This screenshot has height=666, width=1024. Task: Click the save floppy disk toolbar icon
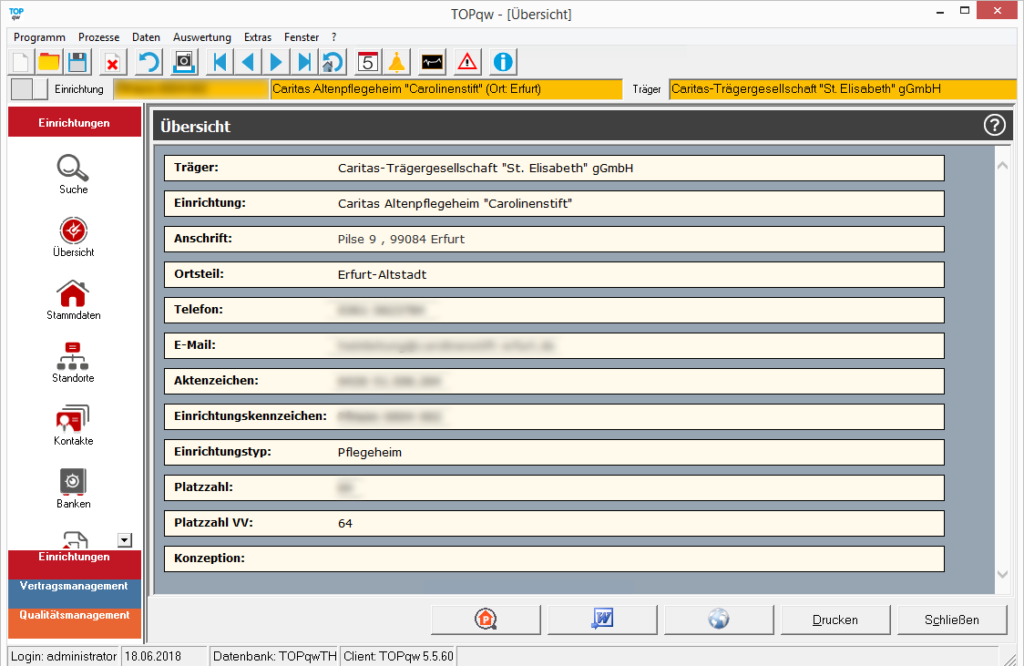pos(77,62)
